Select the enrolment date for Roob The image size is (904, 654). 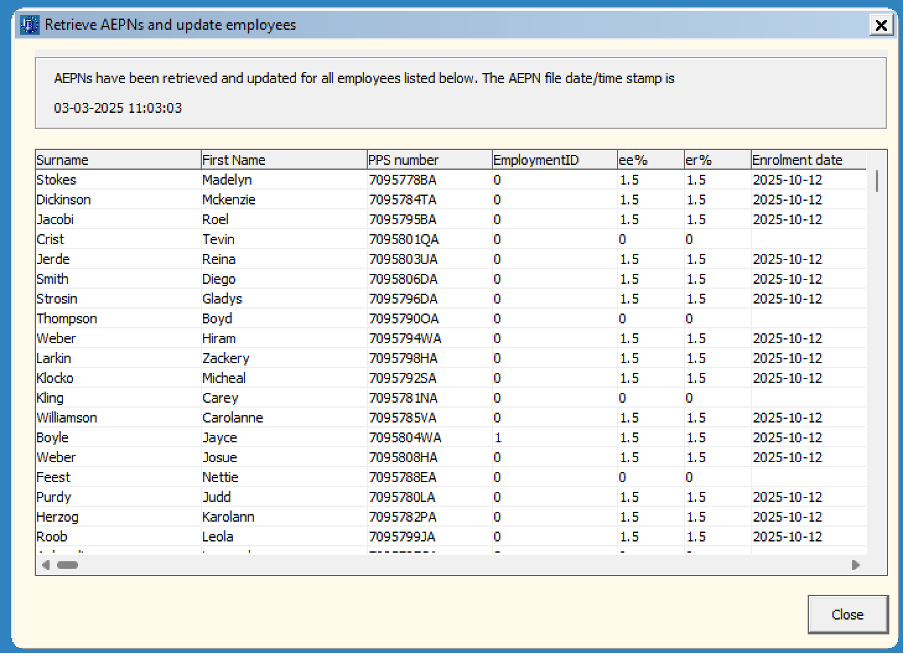coord(787,536)
